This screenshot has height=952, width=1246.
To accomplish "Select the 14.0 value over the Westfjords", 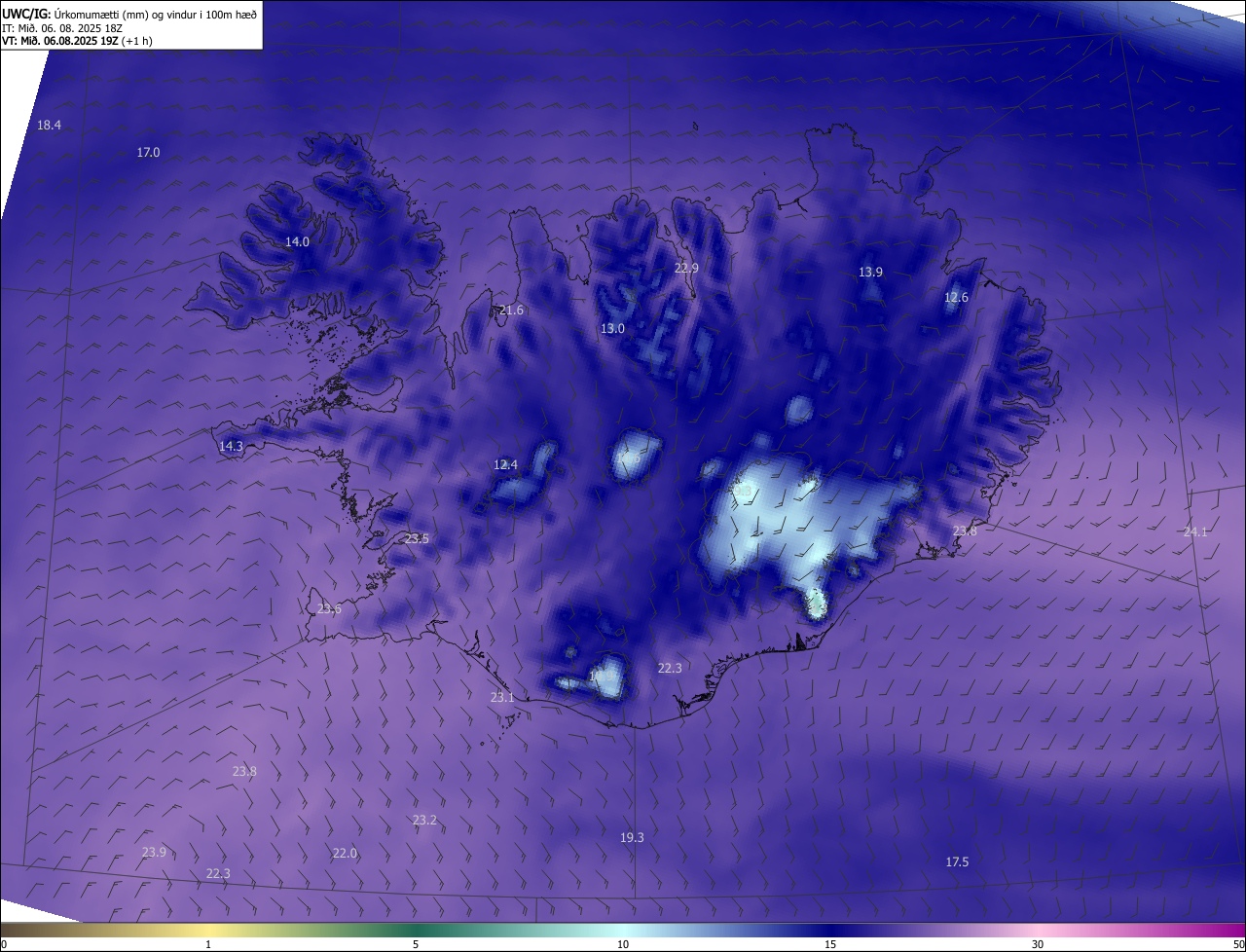I will click(297, 242).
